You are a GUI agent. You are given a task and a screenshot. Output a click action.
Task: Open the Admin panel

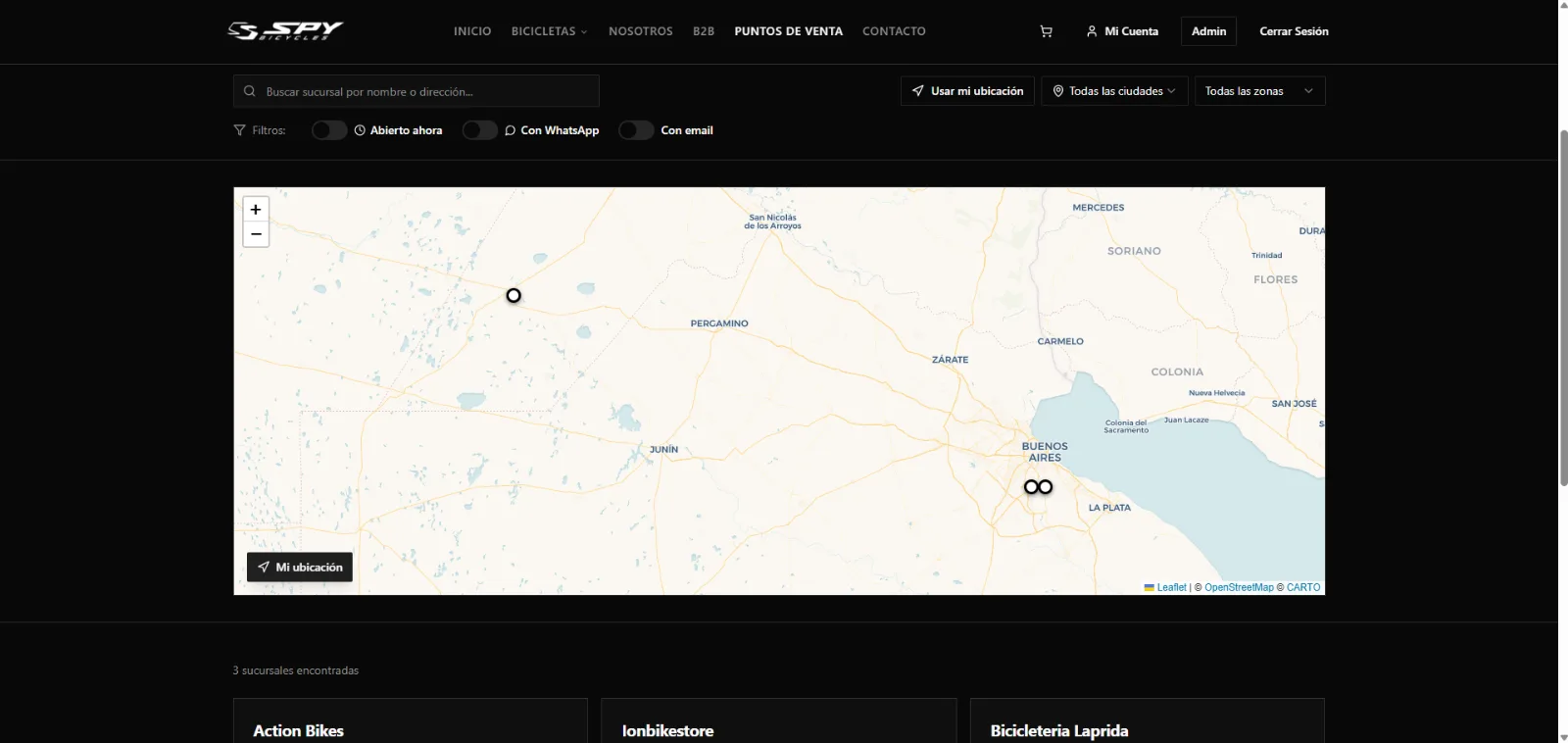(1208, 31)
